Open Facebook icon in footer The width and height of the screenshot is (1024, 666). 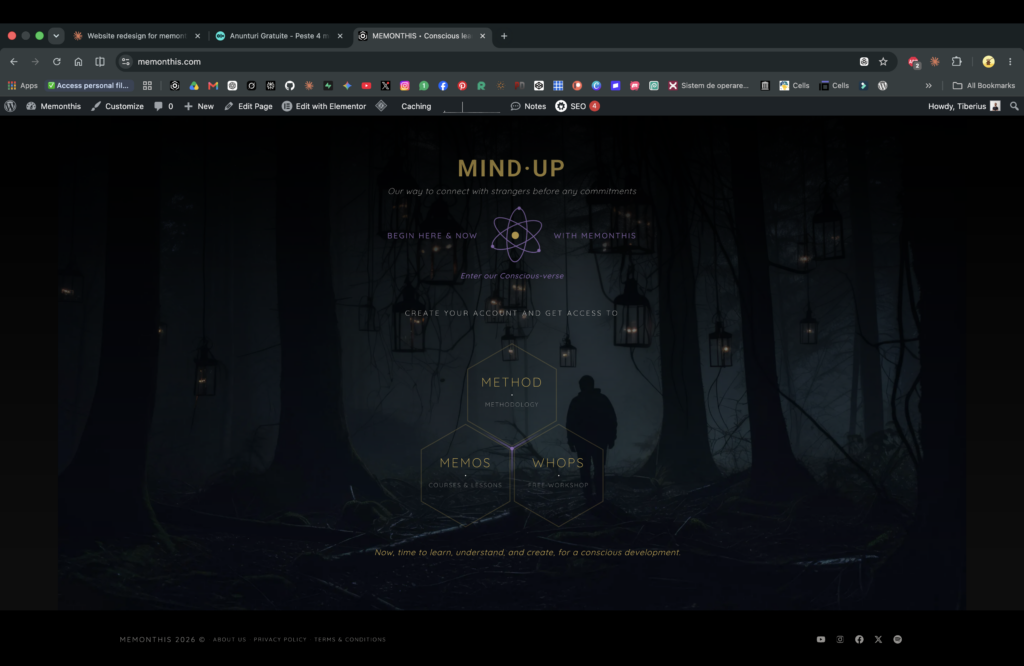coord(859,639)
